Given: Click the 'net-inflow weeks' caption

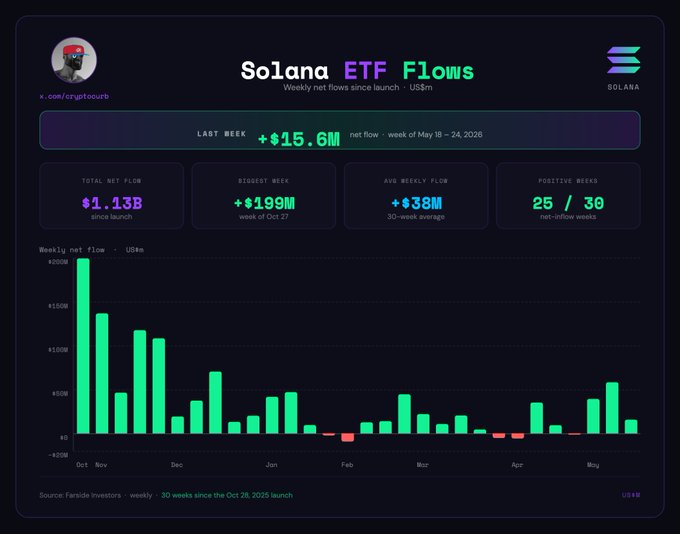Looking at the screenshot, I should [568, 216].
